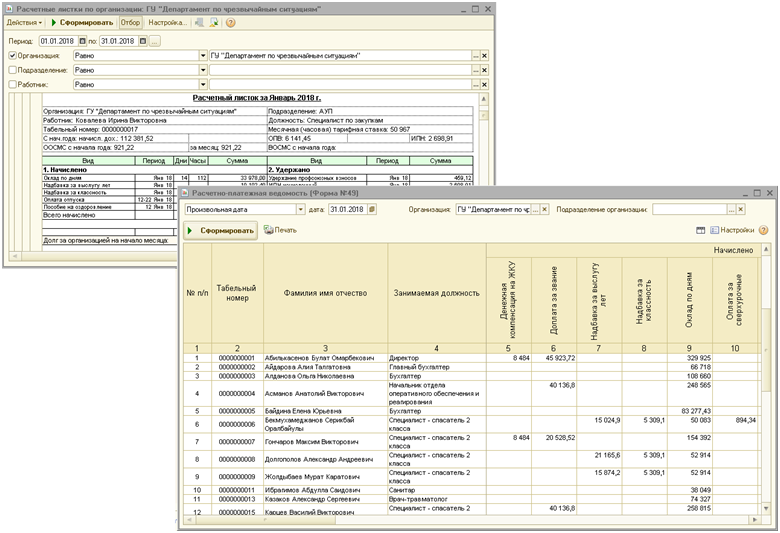Screen dimensions: 780x533
Task: Click help icon in payroll statement window
Action: (763, 230)
